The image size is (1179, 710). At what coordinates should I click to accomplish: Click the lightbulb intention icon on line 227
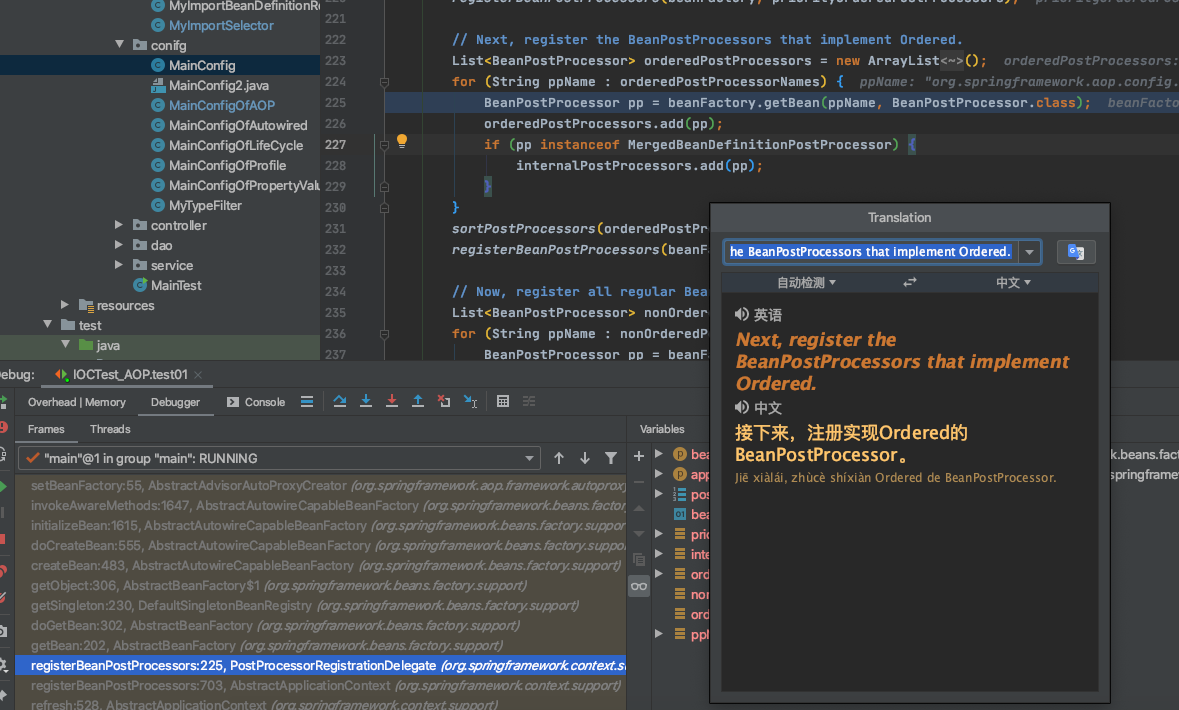(402, 142)
